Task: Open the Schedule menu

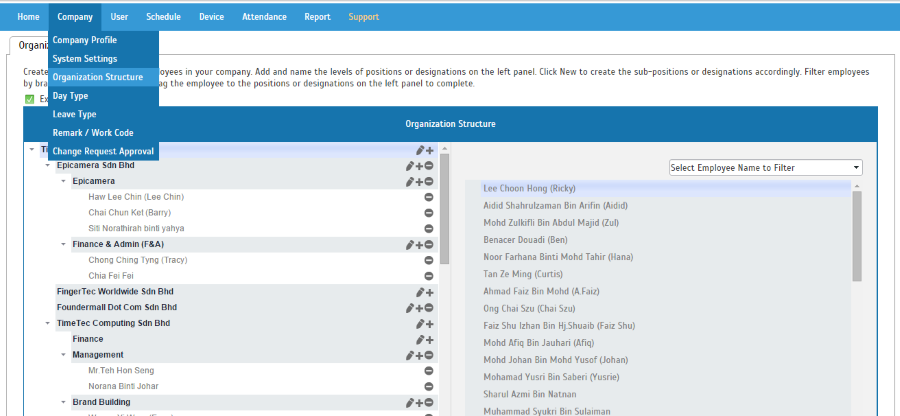Action: pos(164,17)
